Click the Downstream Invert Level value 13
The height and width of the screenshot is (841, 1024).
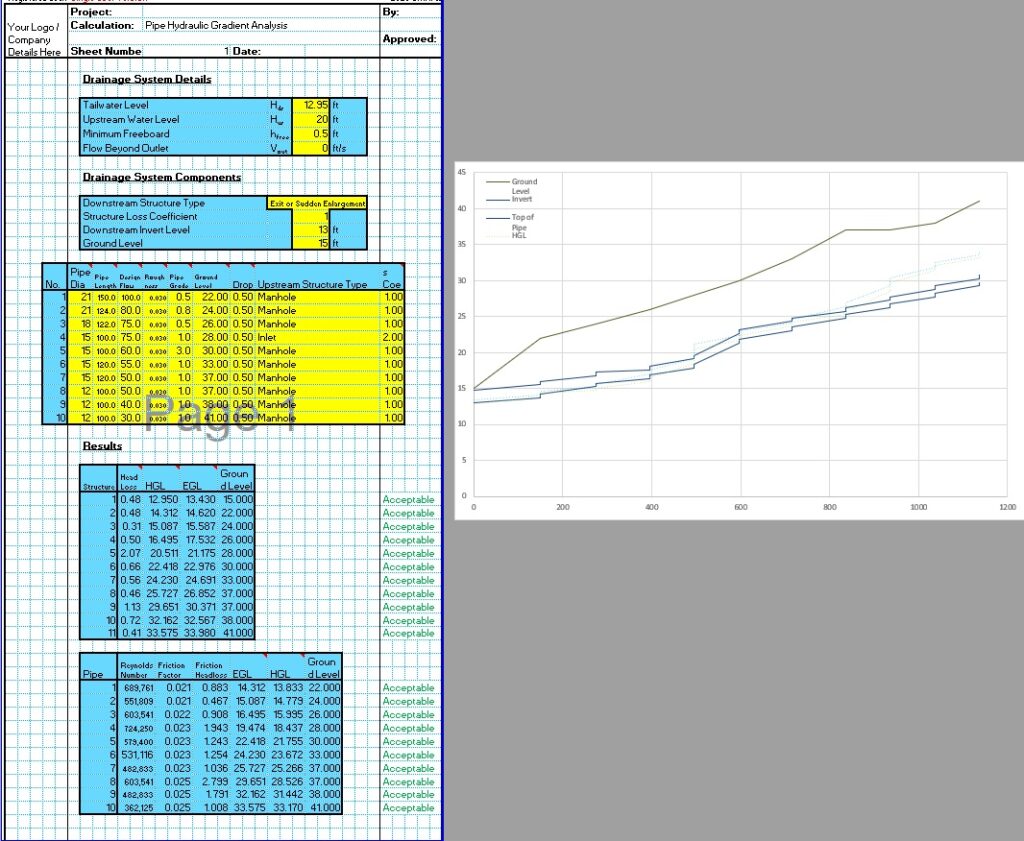click(312, 230)
